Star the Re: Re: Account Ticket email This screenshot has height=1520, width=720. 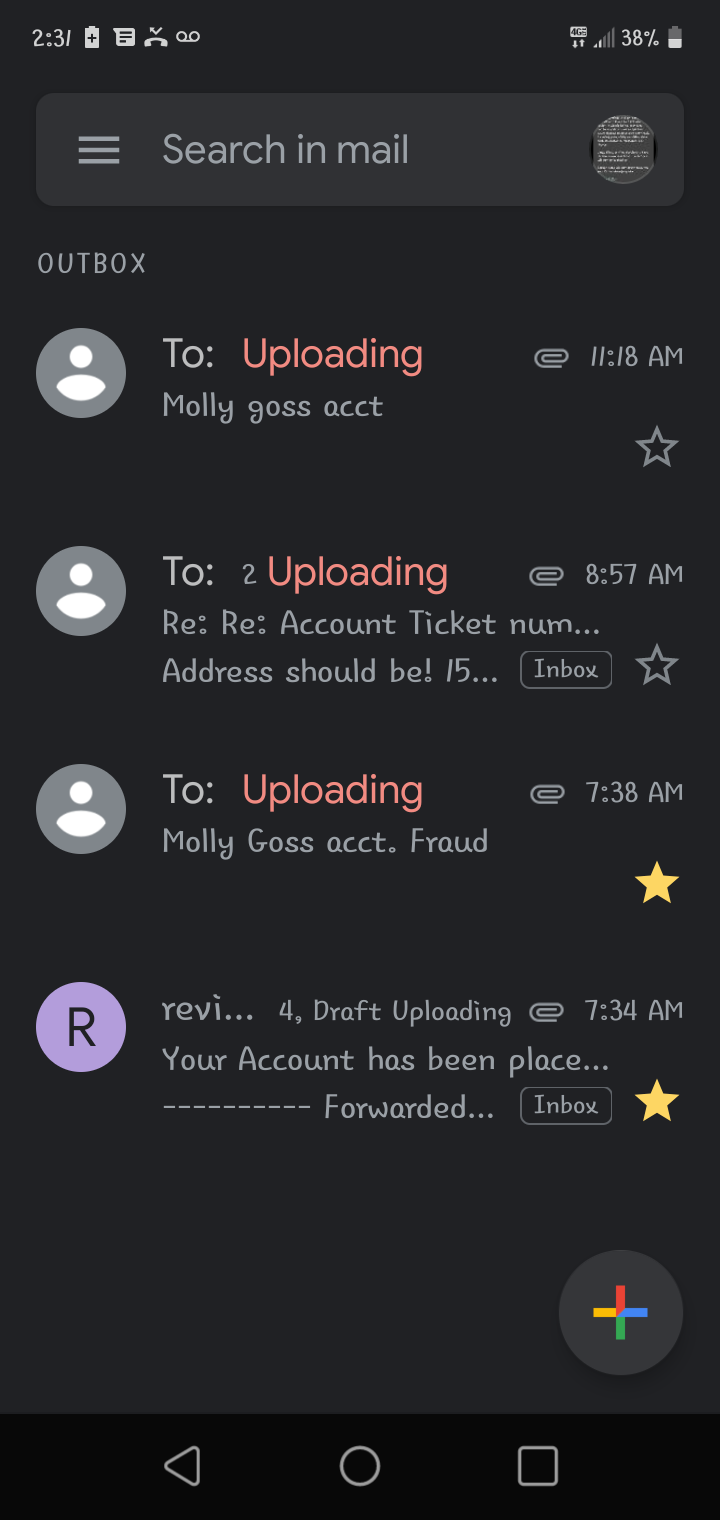coord(657,666)
